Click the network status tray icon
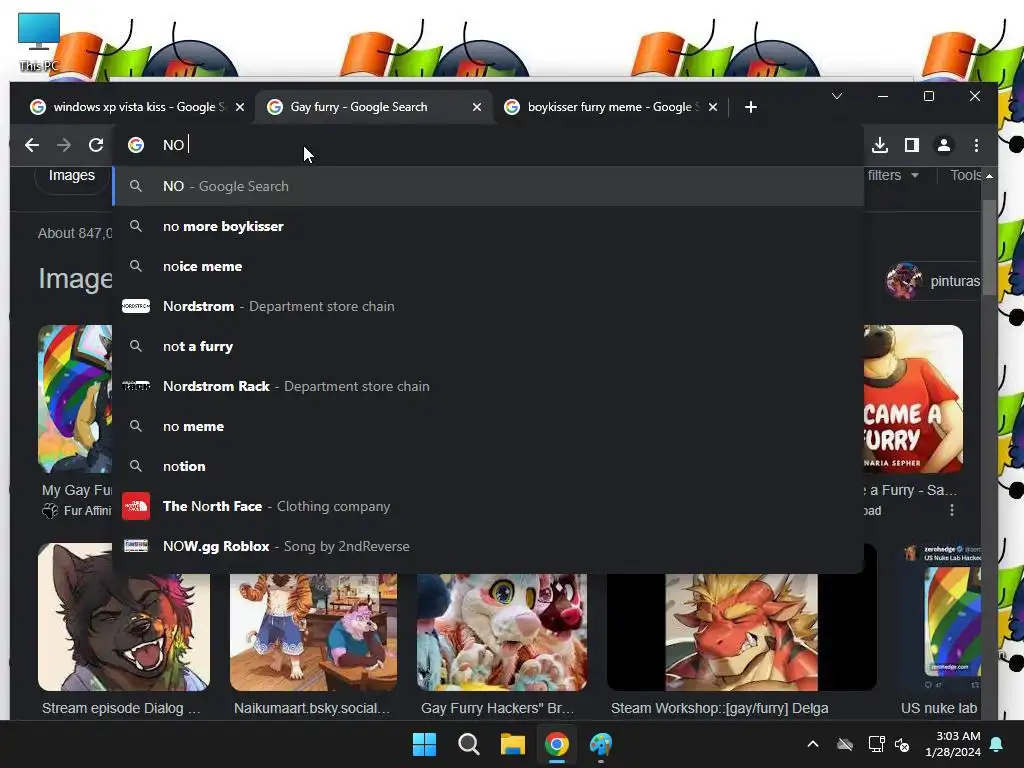Viewport: 1024px width, 768px height. click(876, 744)
